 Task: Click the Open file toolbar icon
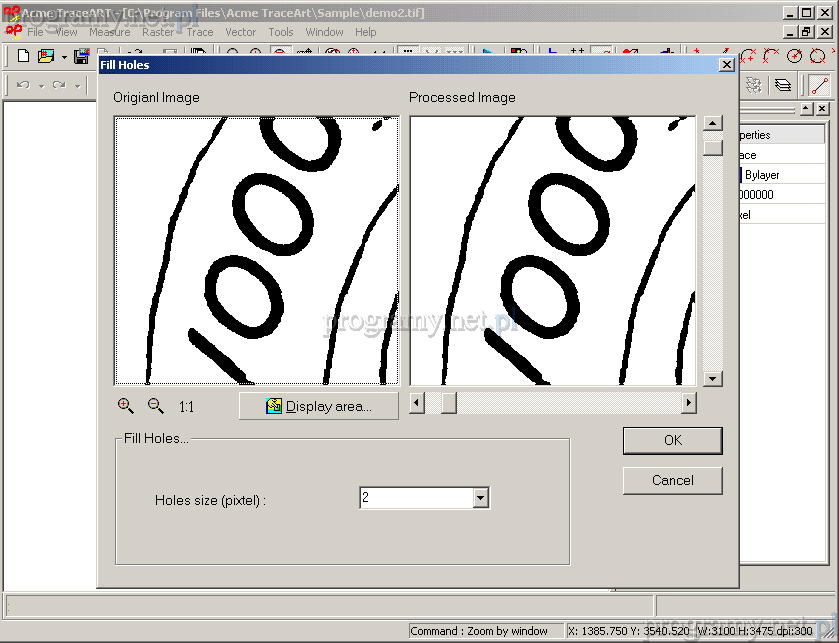pos(46,56)
